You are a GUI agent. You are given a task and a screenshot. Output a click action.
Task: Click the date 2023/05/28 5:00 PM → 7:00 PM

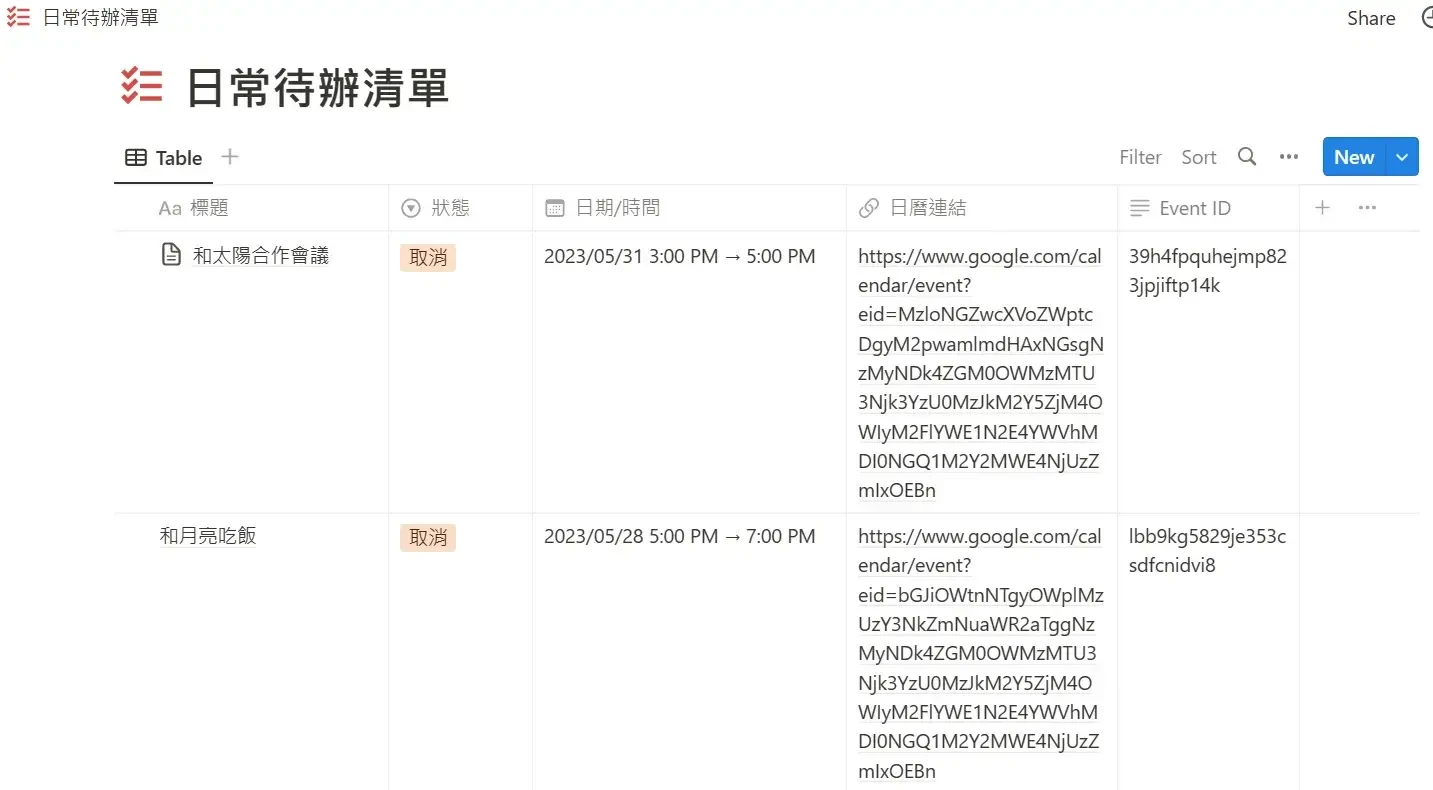pos(680,537)
